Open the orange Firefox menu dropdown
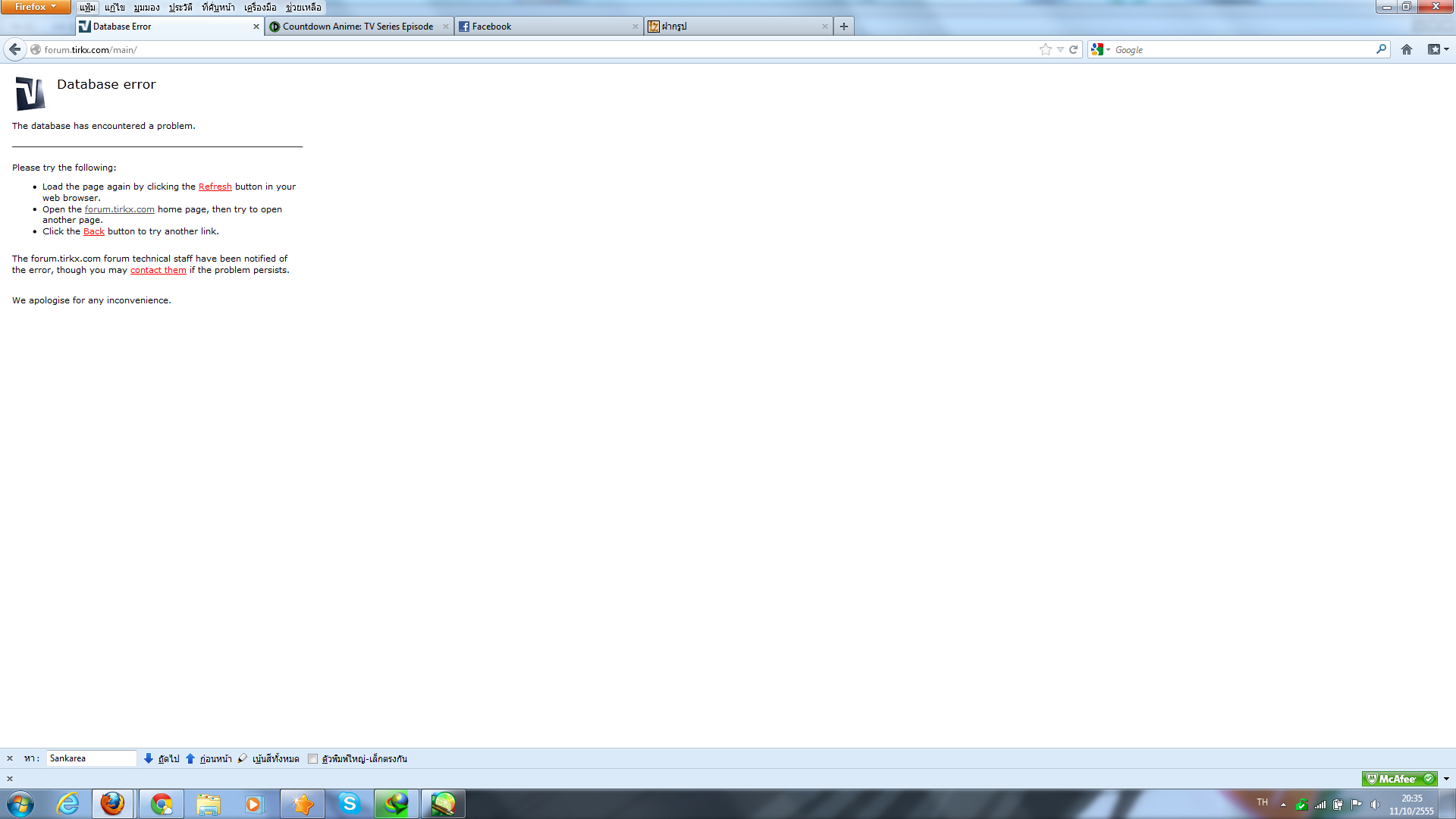Image resolution: width=1456 pixels, height=819 pixels. (36, 7)
